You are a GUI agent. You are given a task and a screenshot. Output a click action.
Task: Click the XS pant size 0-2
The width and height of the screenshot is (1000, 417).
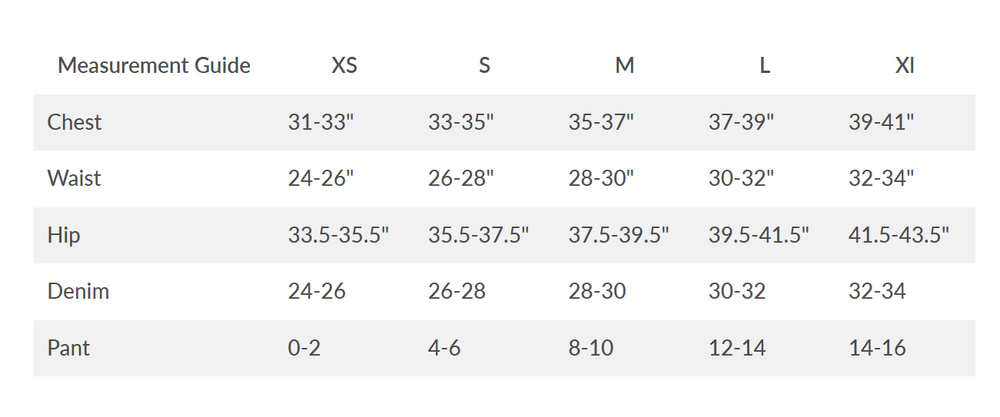[x=304, y=348]
